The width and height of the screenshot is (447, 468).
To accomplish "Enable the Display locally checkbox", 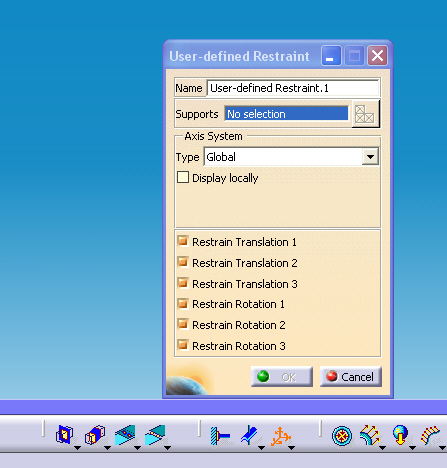I will (x=183, y=177).
